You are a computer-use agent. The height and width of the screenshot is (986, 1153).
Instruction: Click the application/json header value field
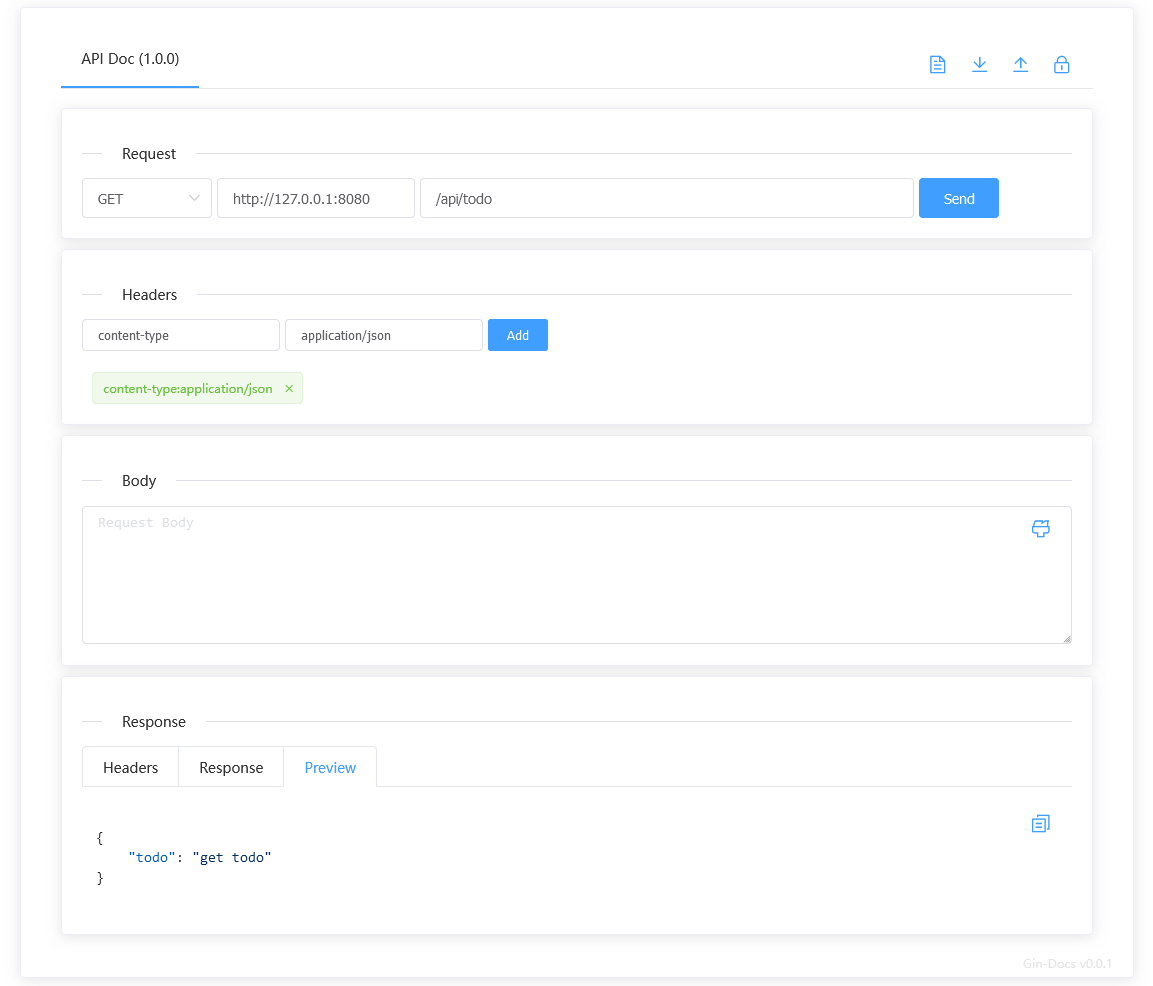pyautogui.click(x=384, y=335)
